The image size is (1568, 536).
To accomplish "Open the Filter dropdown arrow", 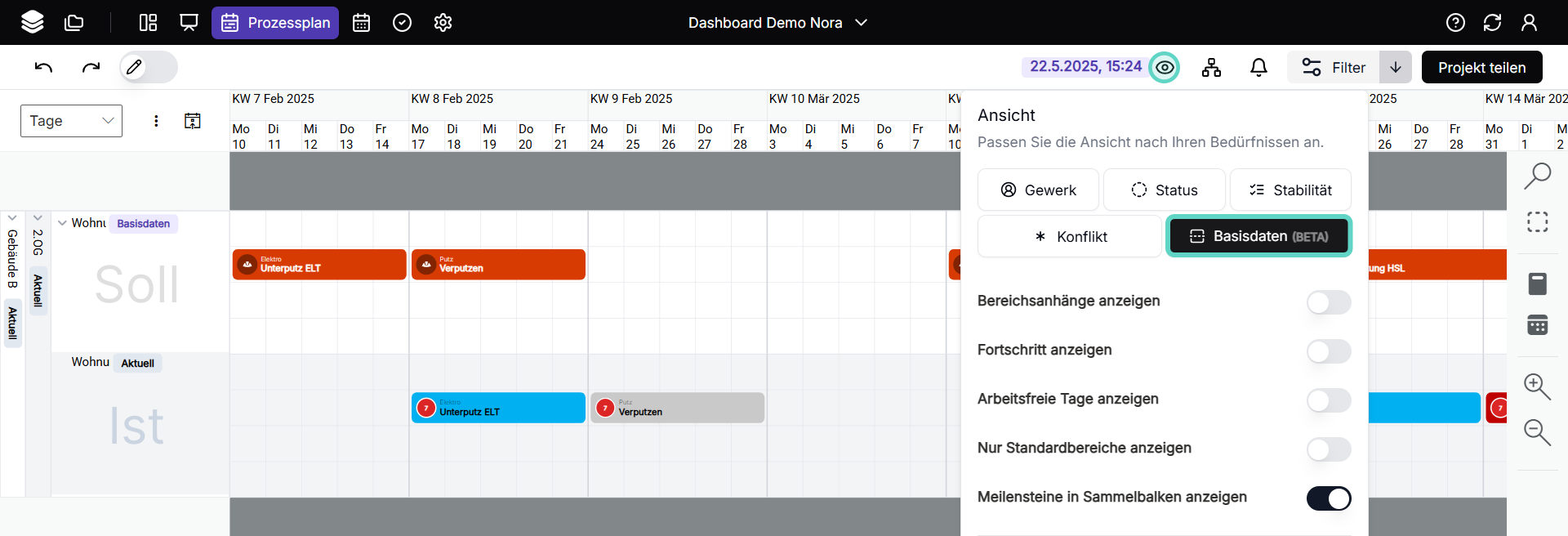I will tap(1395, 67).
